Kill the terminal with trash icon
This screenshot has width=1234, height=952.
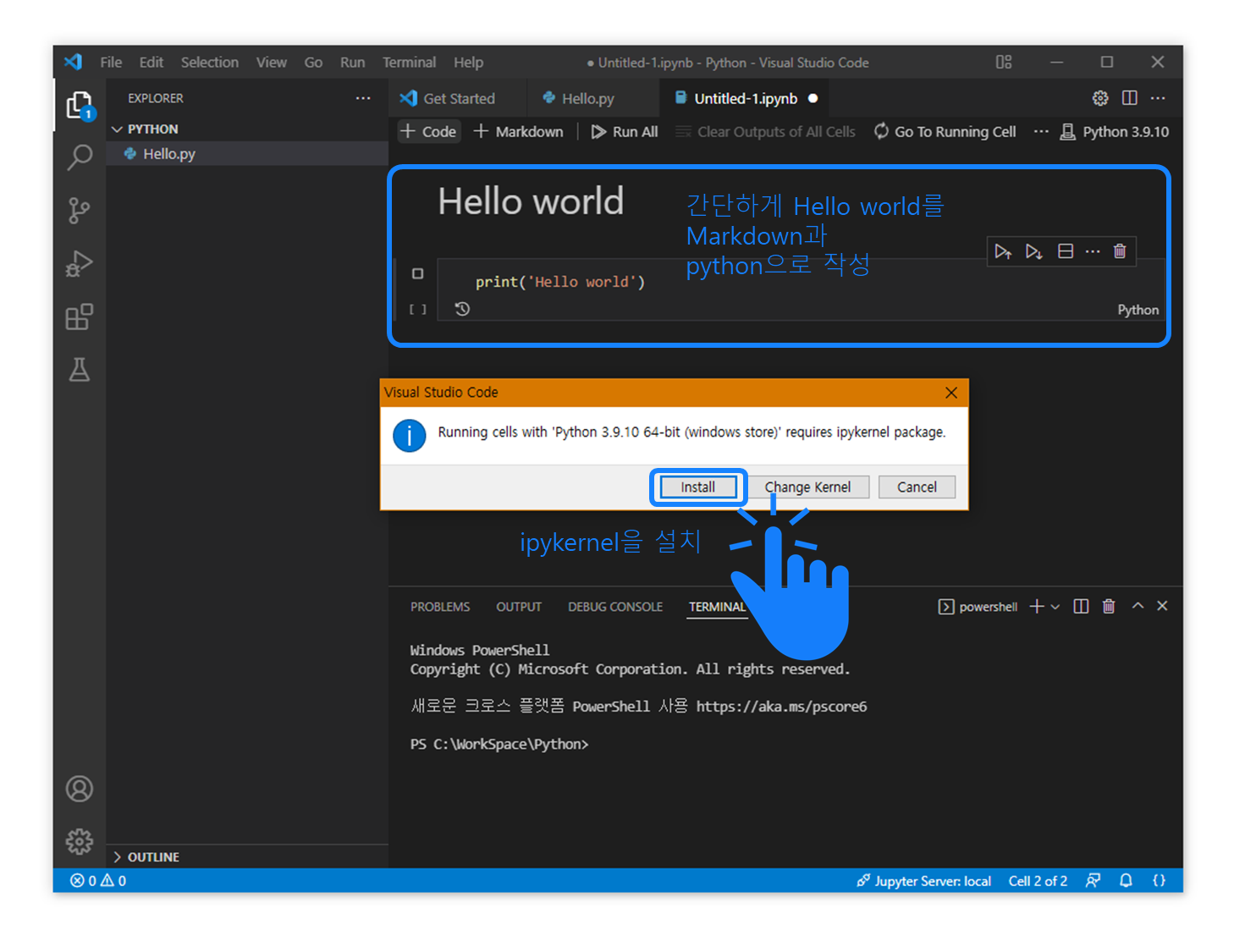1109,606
